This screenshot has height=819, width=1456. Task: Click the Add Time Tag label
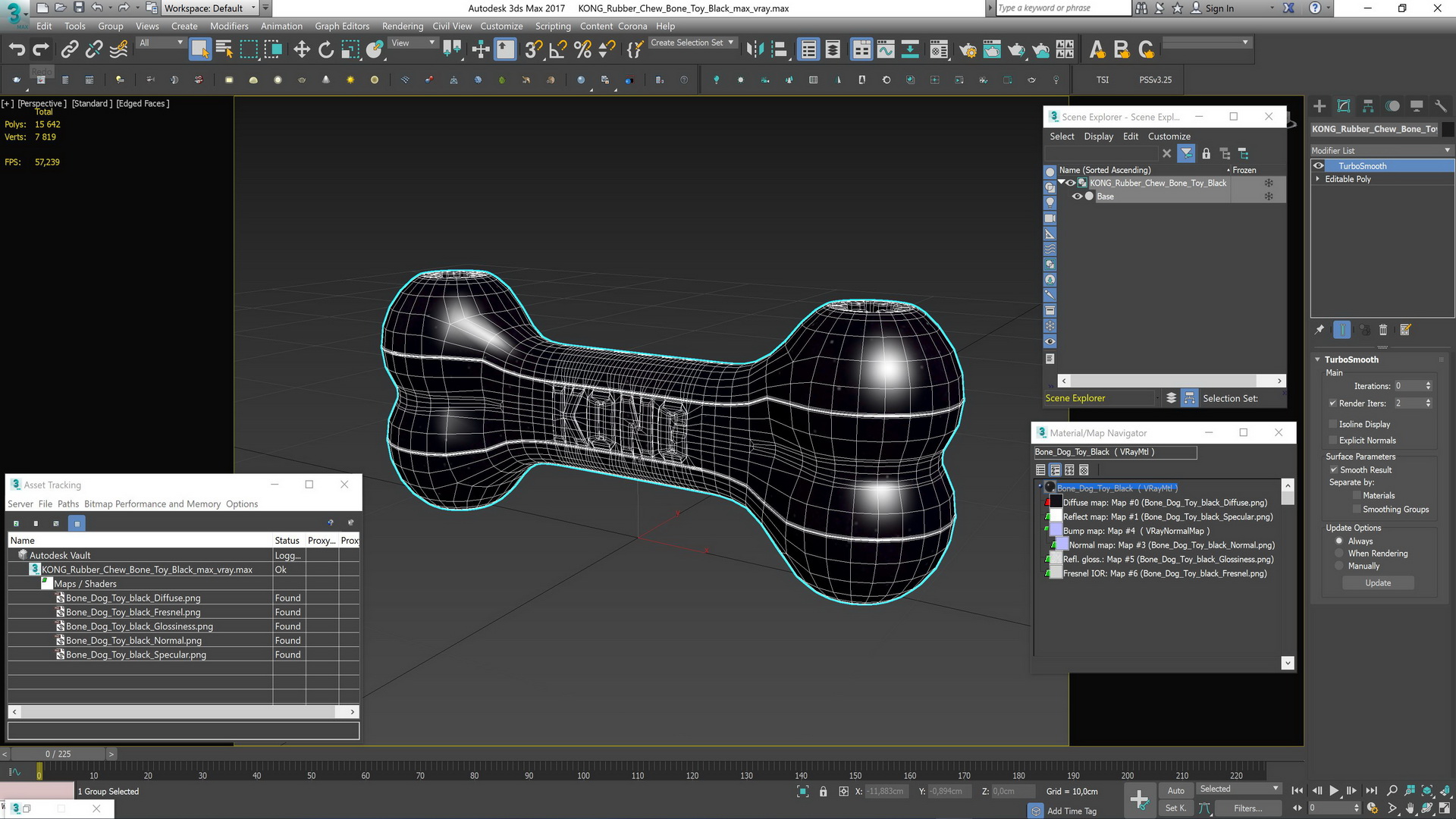tap(1072, 811)
